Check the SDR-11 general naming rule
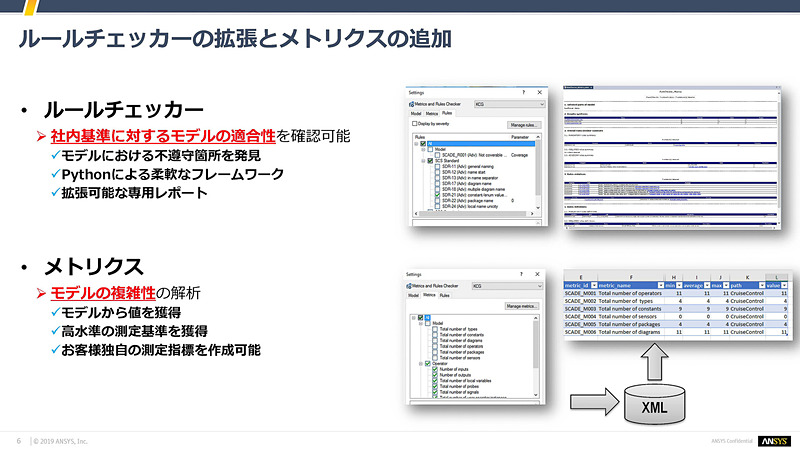The height and width of the screenshot is (450, 800). 437,166
